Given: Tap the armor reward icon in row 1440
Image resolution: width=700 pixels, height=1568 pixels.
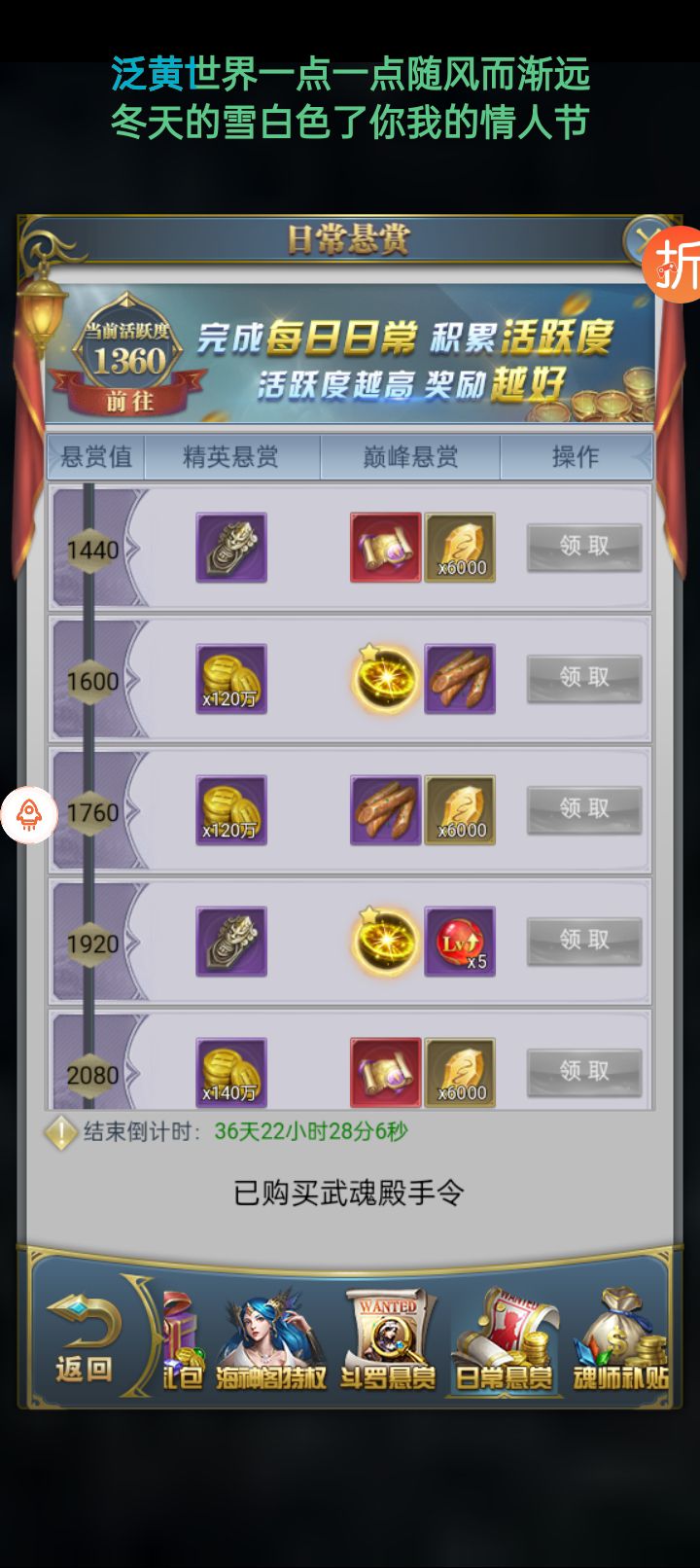Looking at the screenshot, I should tap(231, 548).
